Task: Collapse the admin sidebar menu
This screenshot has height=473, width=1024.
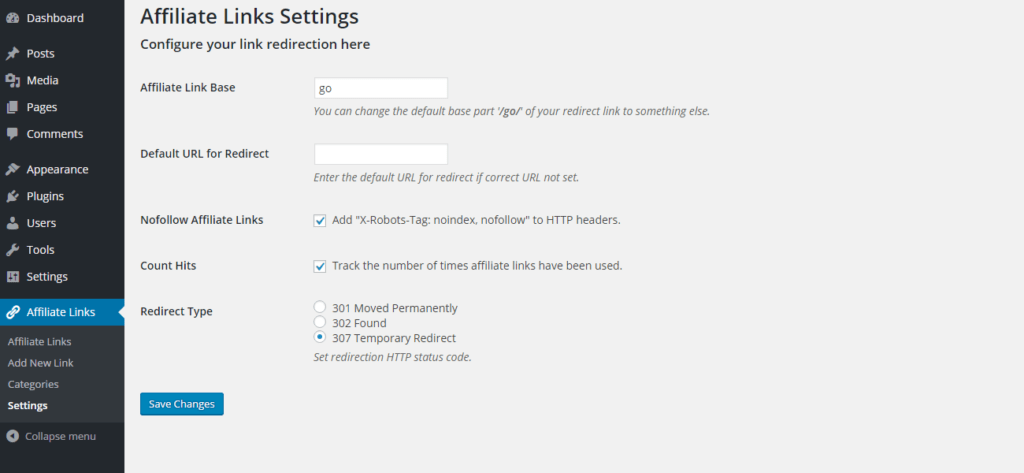Action: pyautogui.click(x=52, y=436)
